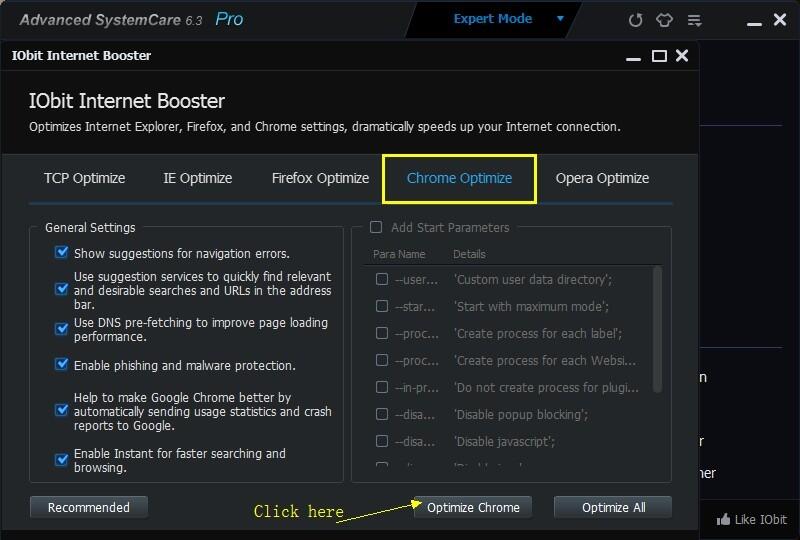Click the parameters list scrollbar
Viewport: 800px width, 540px height.
[x=658, y=329]
